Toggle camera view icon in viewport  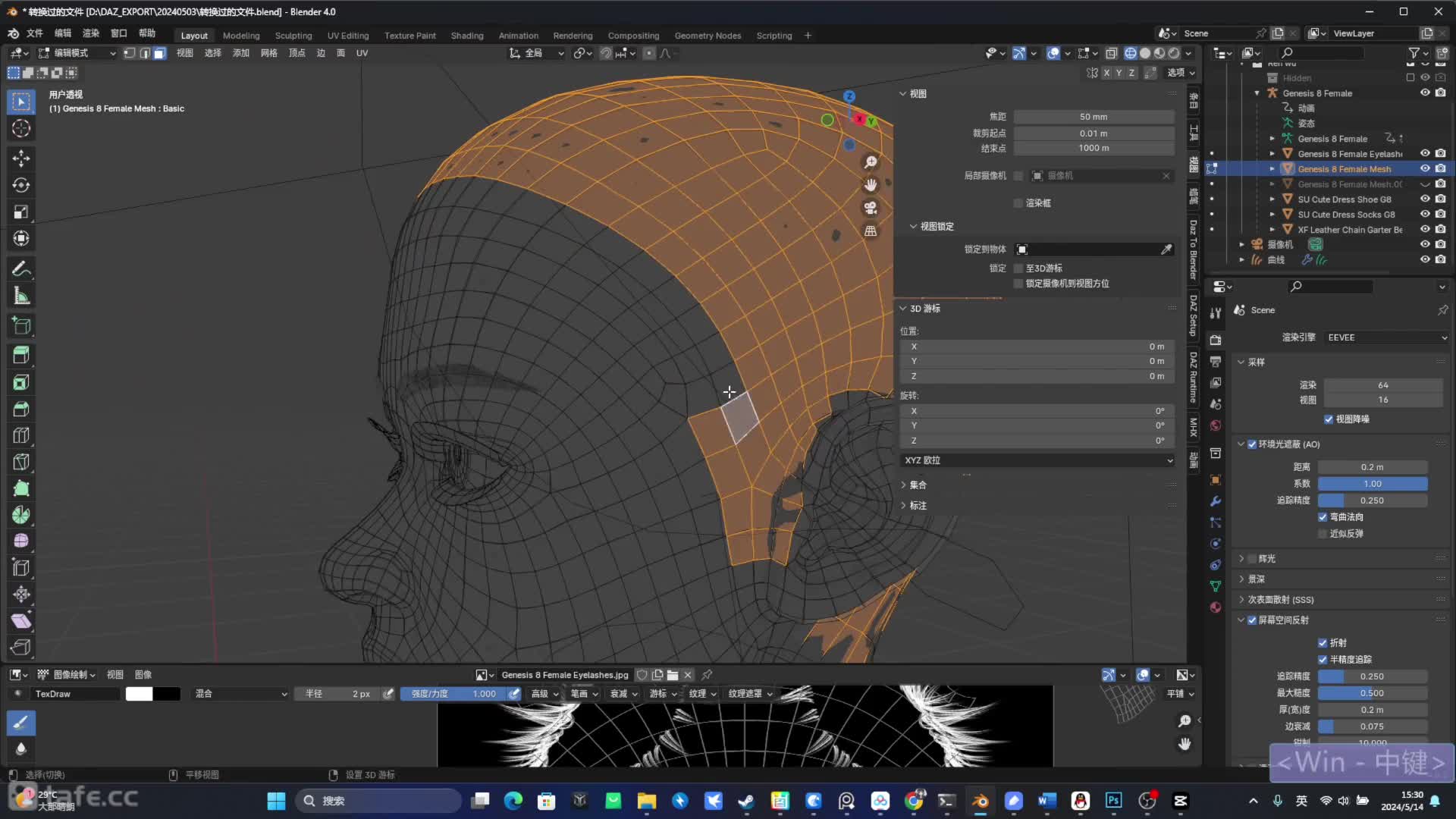(871, 208)
